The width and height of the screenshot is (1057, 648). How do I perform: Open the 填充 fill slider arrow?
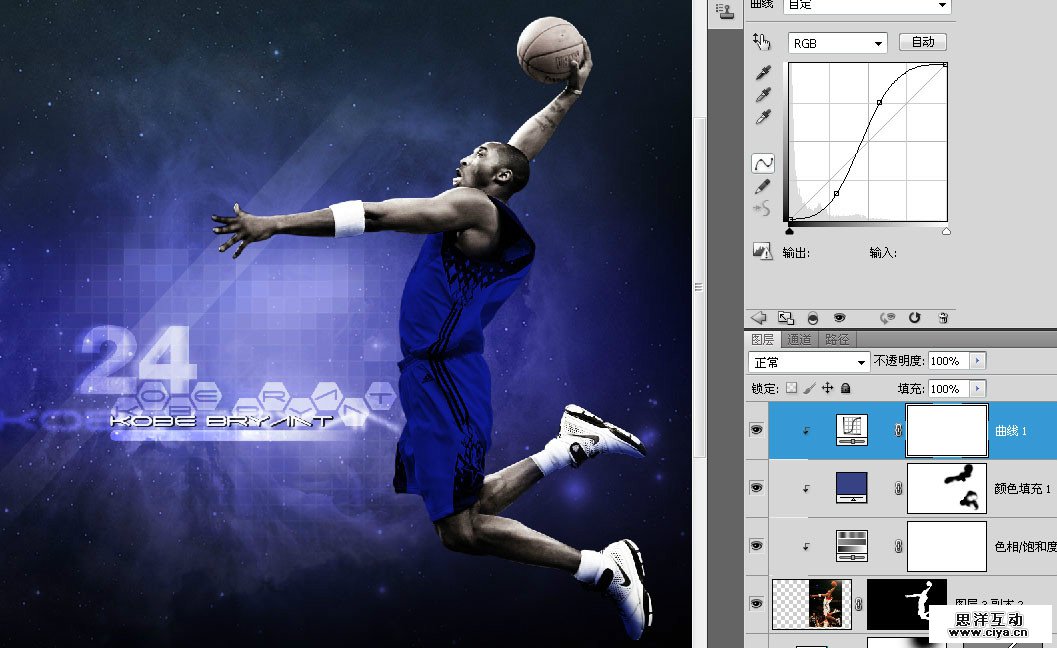[x=977, y=388]
